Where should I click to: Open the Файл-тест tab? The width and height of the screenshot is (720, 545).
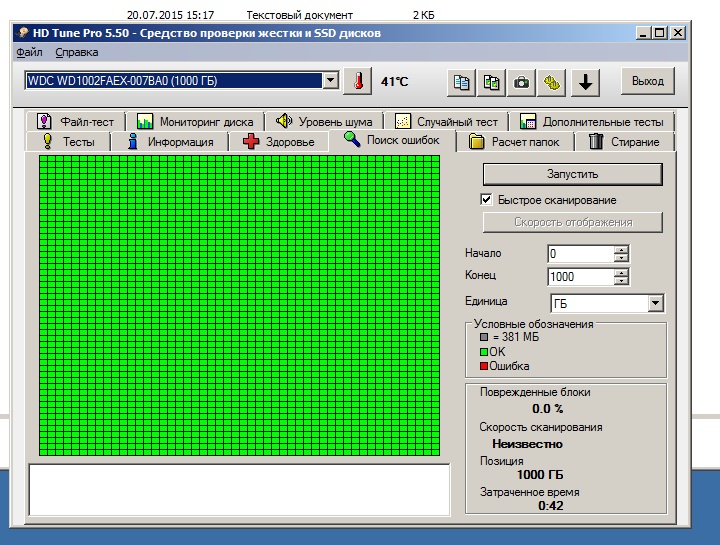[76, 122]
